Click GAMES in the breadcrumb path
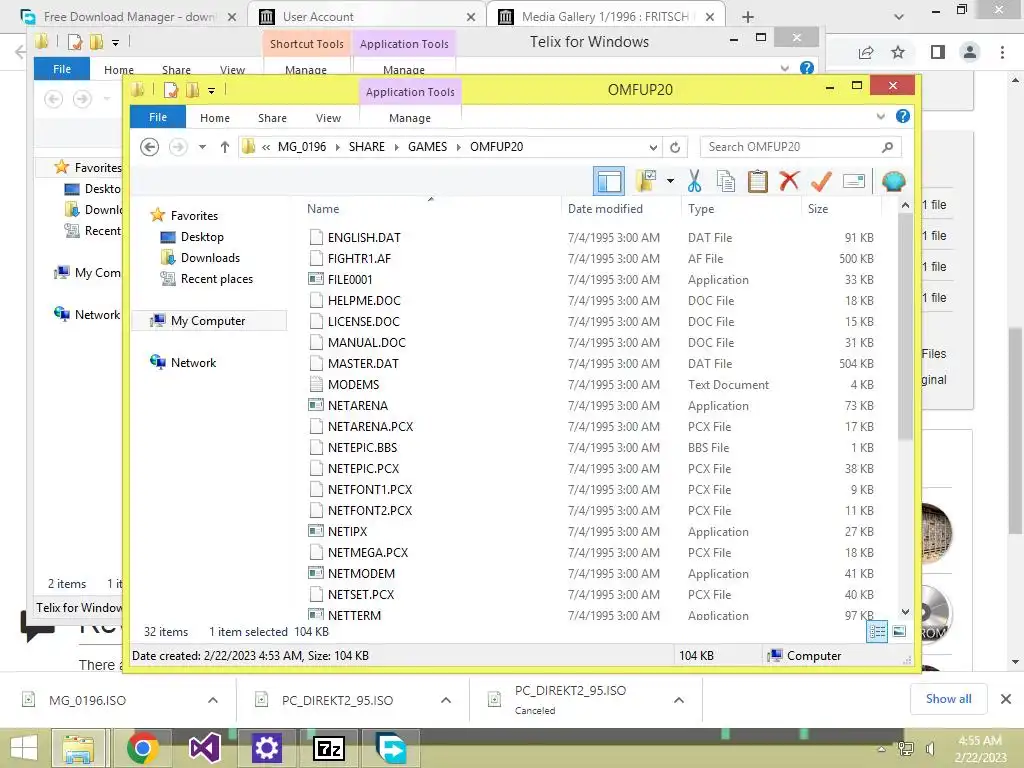Viewport: 1024px width, 768px height. 428,147
